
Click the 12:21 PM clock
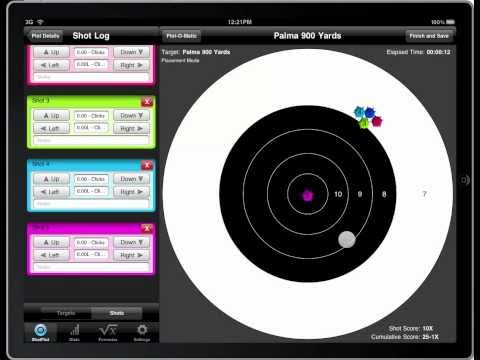(240, 22)
